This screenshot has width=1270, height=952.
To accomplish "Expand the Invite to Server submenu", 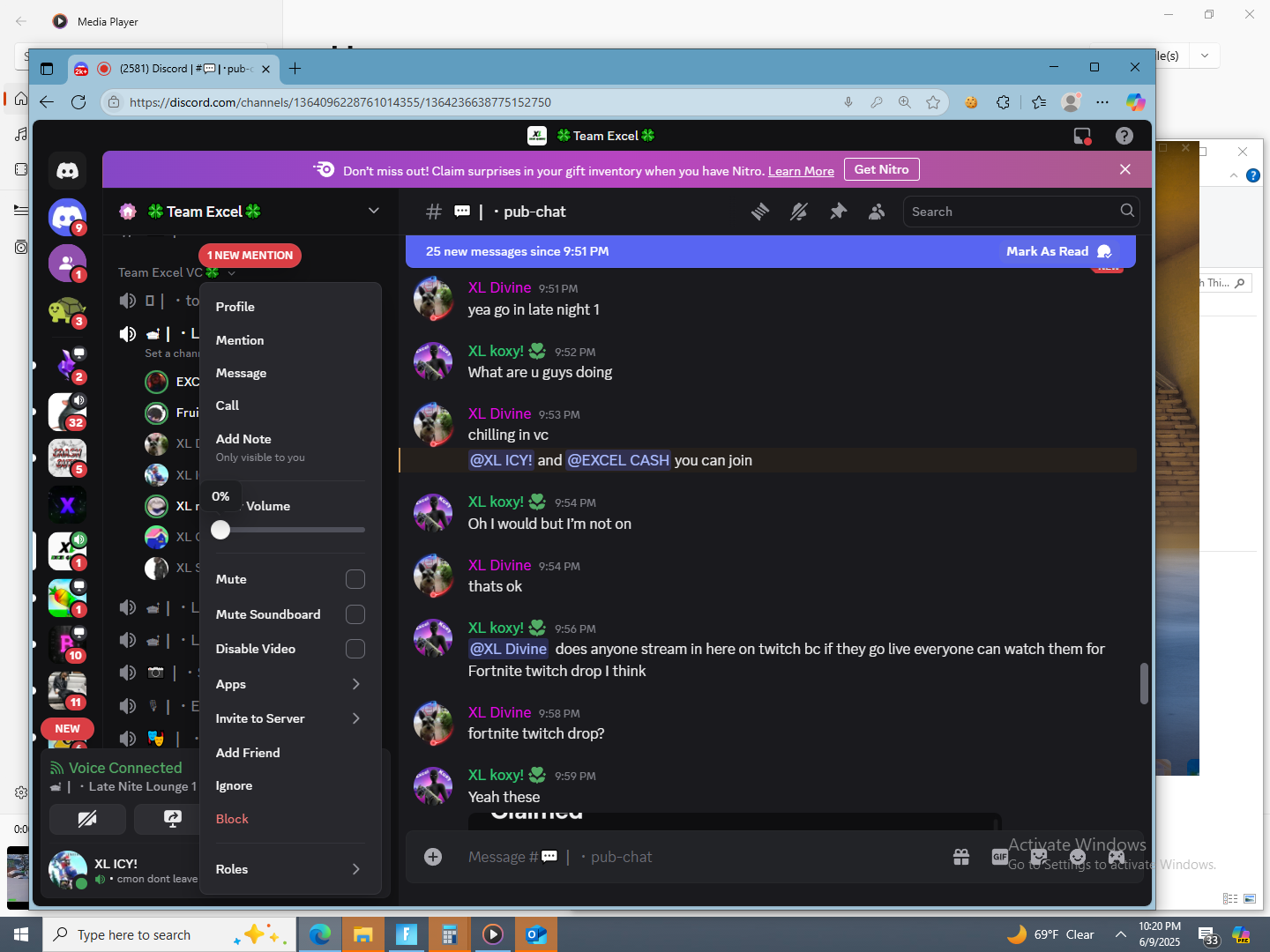I will tap(289, 718).
